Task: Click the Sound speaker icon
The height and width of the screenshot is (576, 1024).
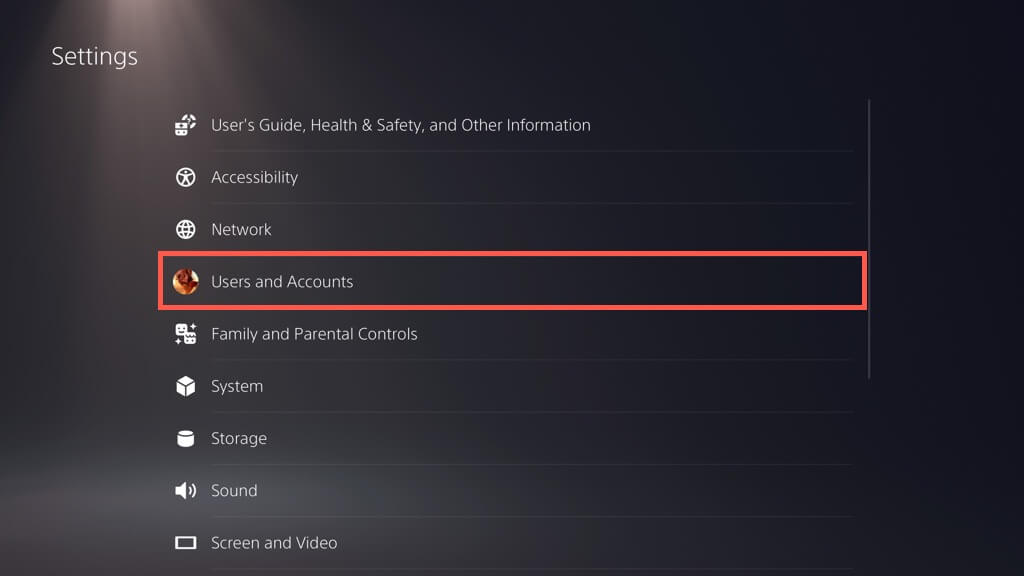Action: coord(186,490)
